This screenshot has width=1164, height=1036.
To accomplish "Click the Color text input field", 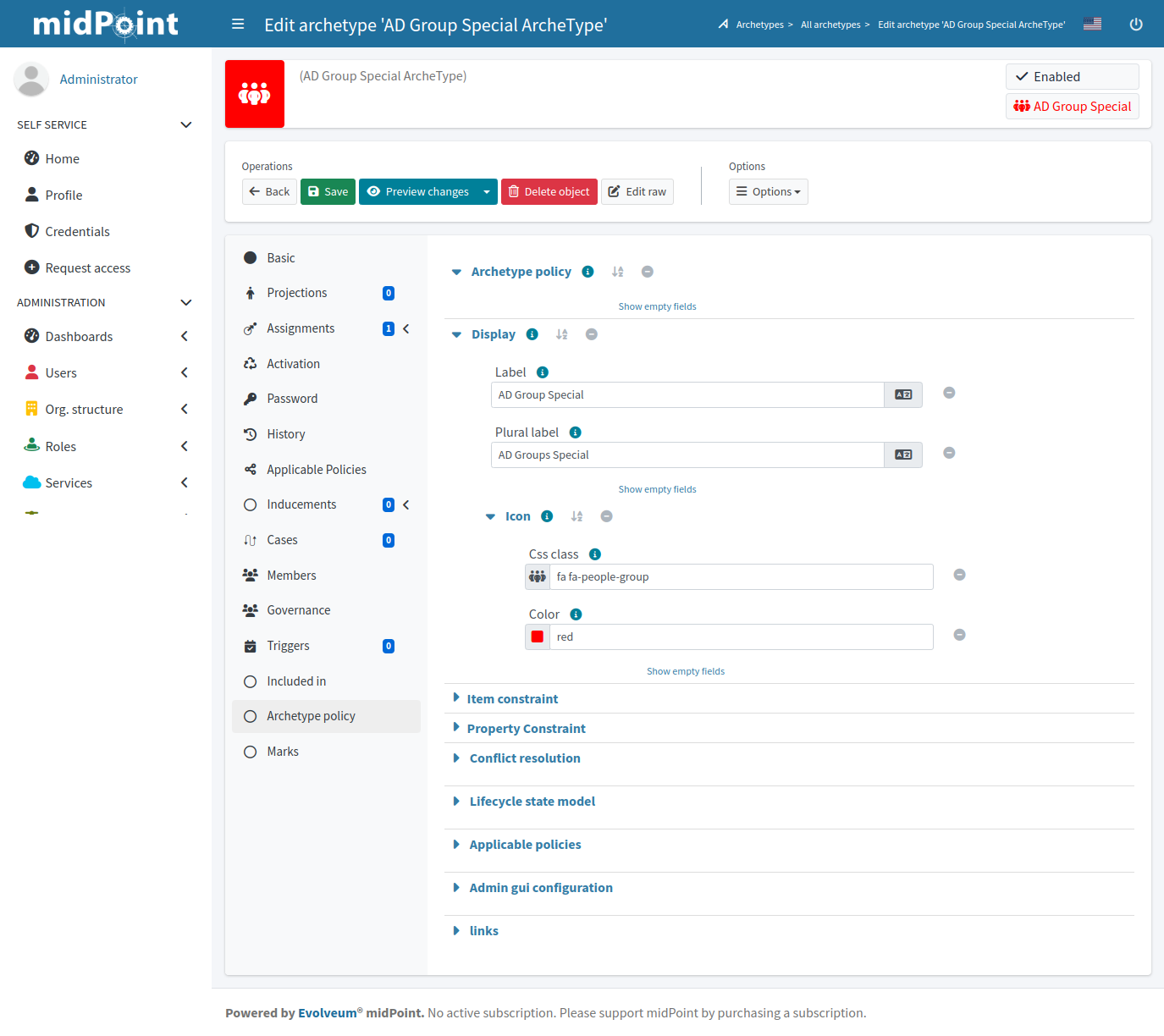I will 742,637.
